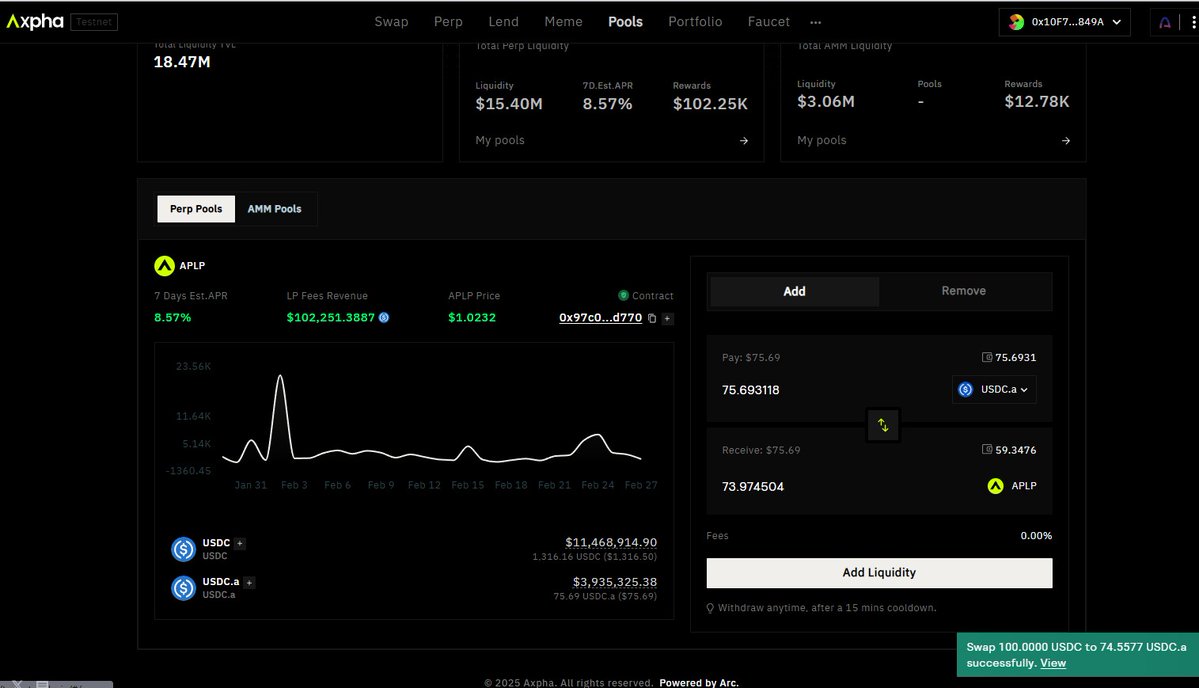Screen dimensions: 1199x688
Task: Go to the Swap page
Action: [392, 21]
